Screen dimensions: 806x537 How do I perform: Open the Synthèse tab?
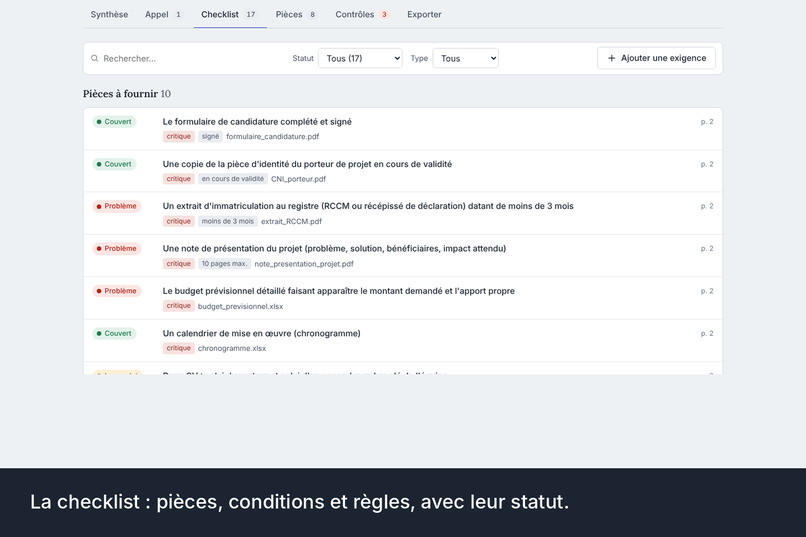(x=109, y=14)
